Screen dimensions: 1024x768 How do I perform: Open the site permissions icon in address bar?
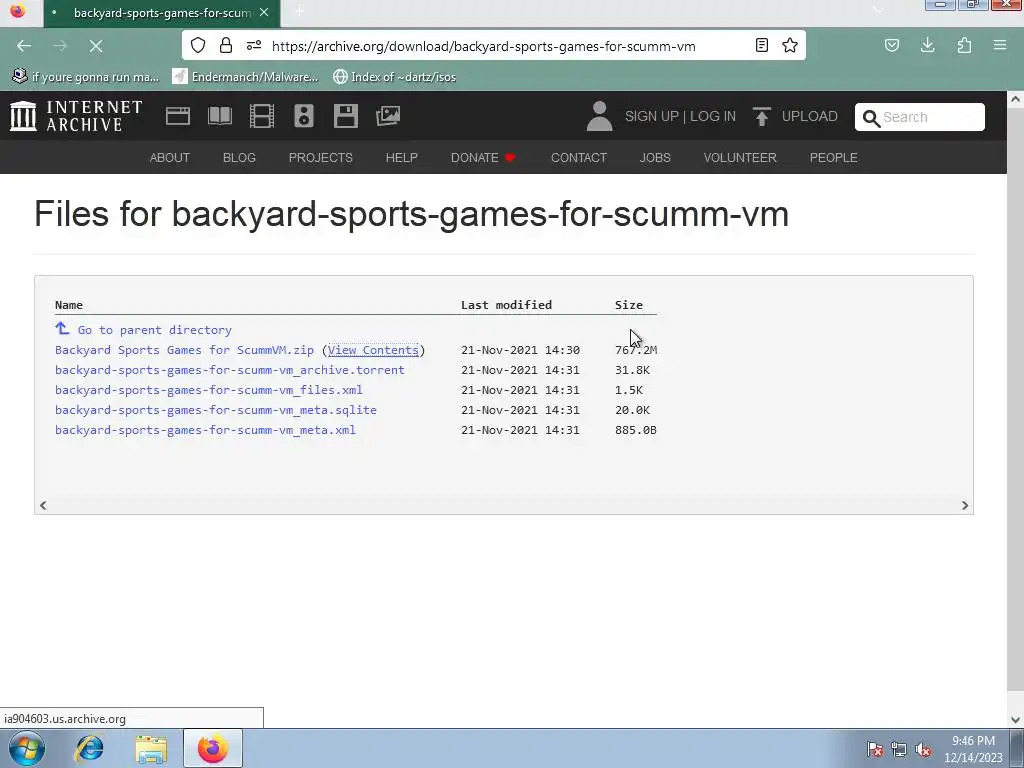pyautogui.click(x=254, y=45)
